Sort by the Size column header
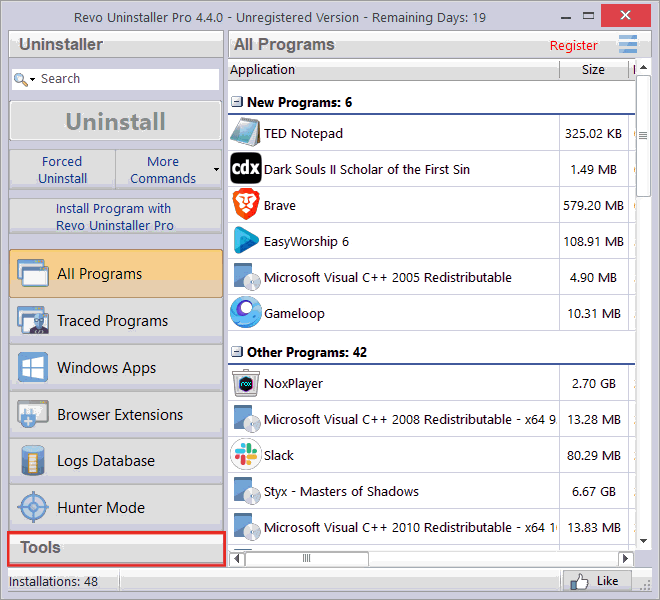The width and height of the screenshot is (660, 600). (593, 69)
